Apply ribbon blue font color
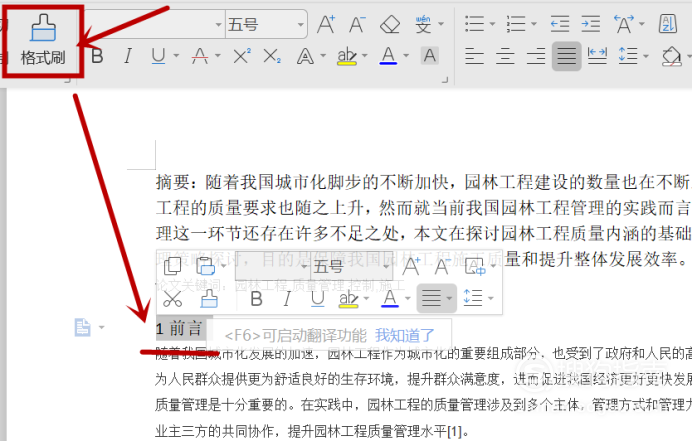Viewport: 692px width, 441px height. pyautogui.click(x=388, y=56)
